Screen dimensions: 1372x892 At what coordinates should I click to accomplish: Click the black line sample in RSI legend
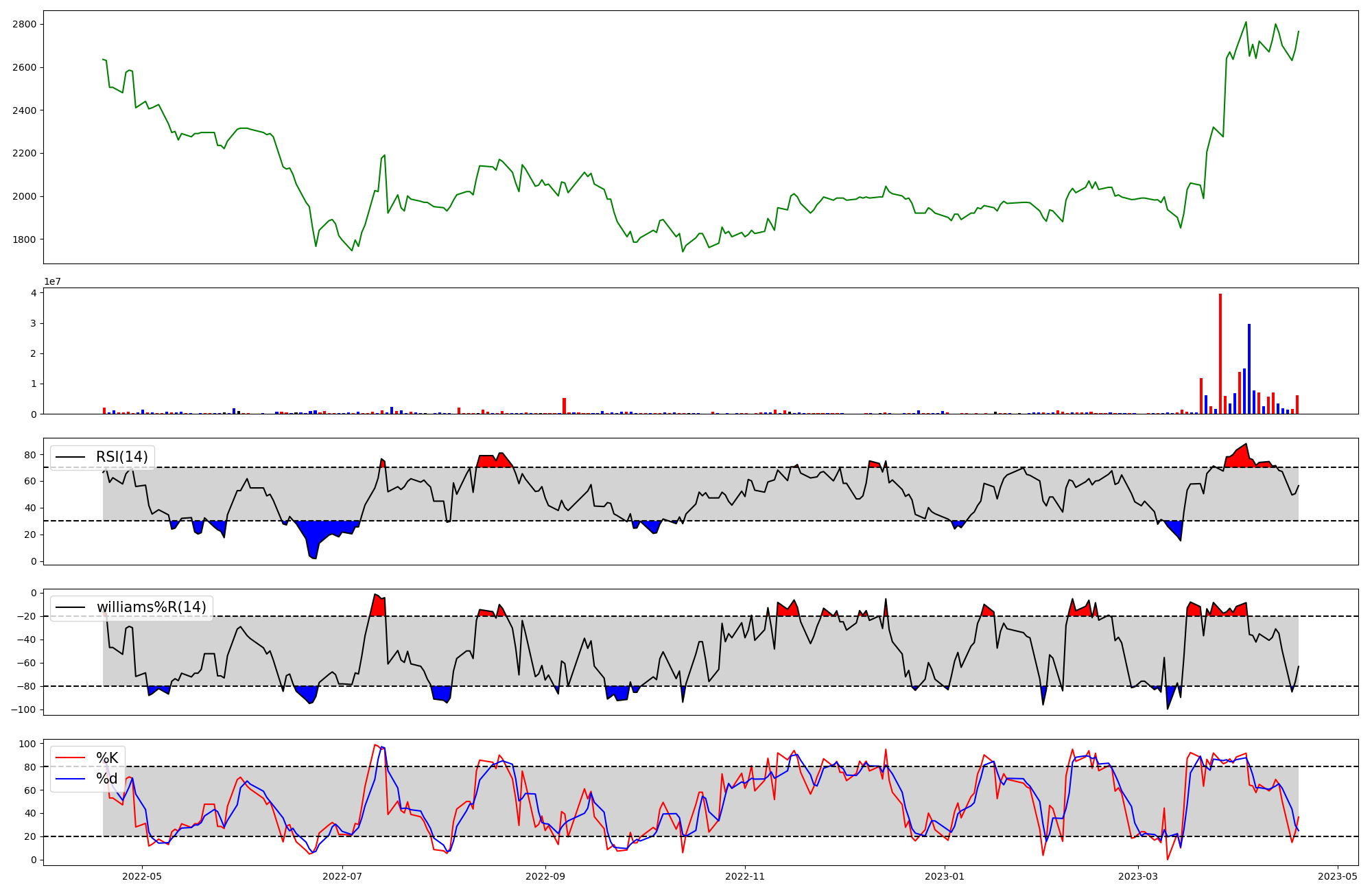71,457
